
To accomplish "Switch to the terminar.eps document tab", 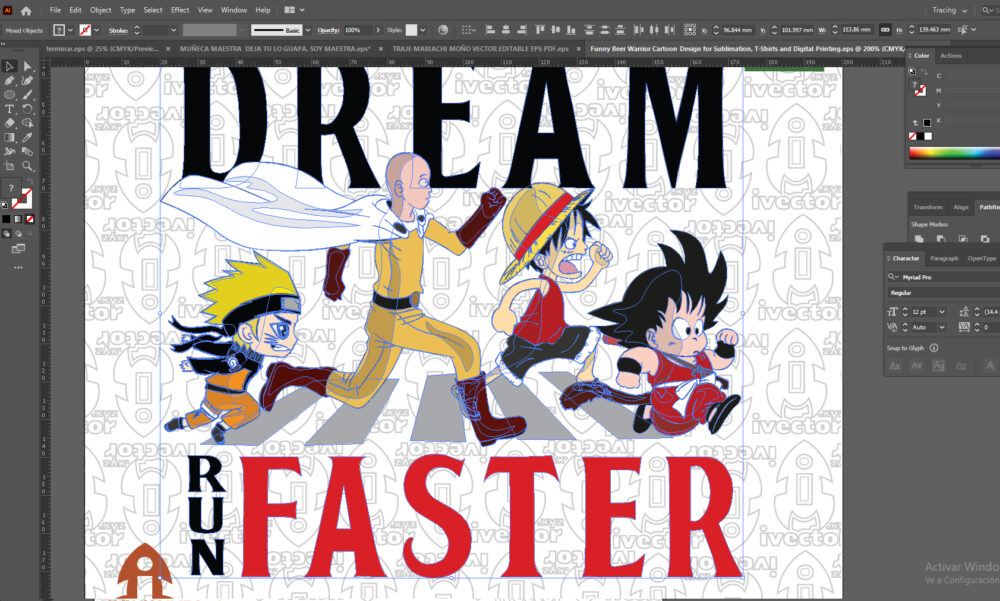I will coord(102,48).
